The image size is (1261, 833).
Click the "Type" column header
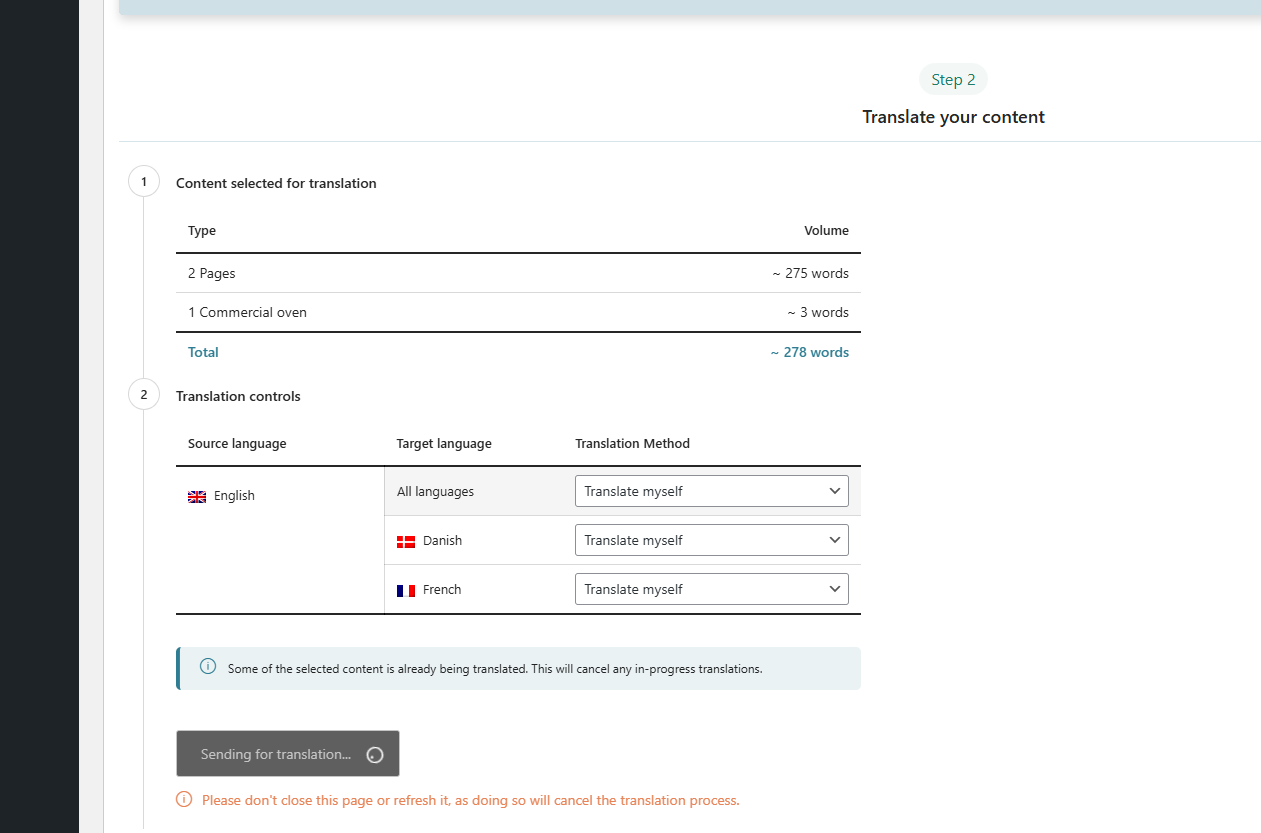point(202,230)
